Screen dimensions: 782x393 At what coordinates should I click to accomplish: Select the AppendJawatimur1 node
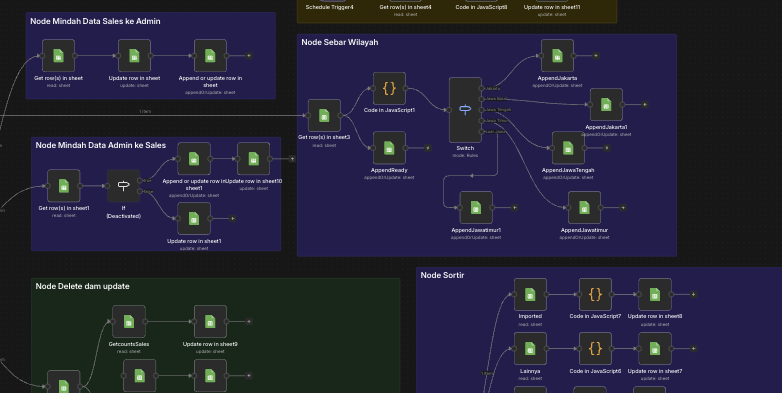point(476,207)
